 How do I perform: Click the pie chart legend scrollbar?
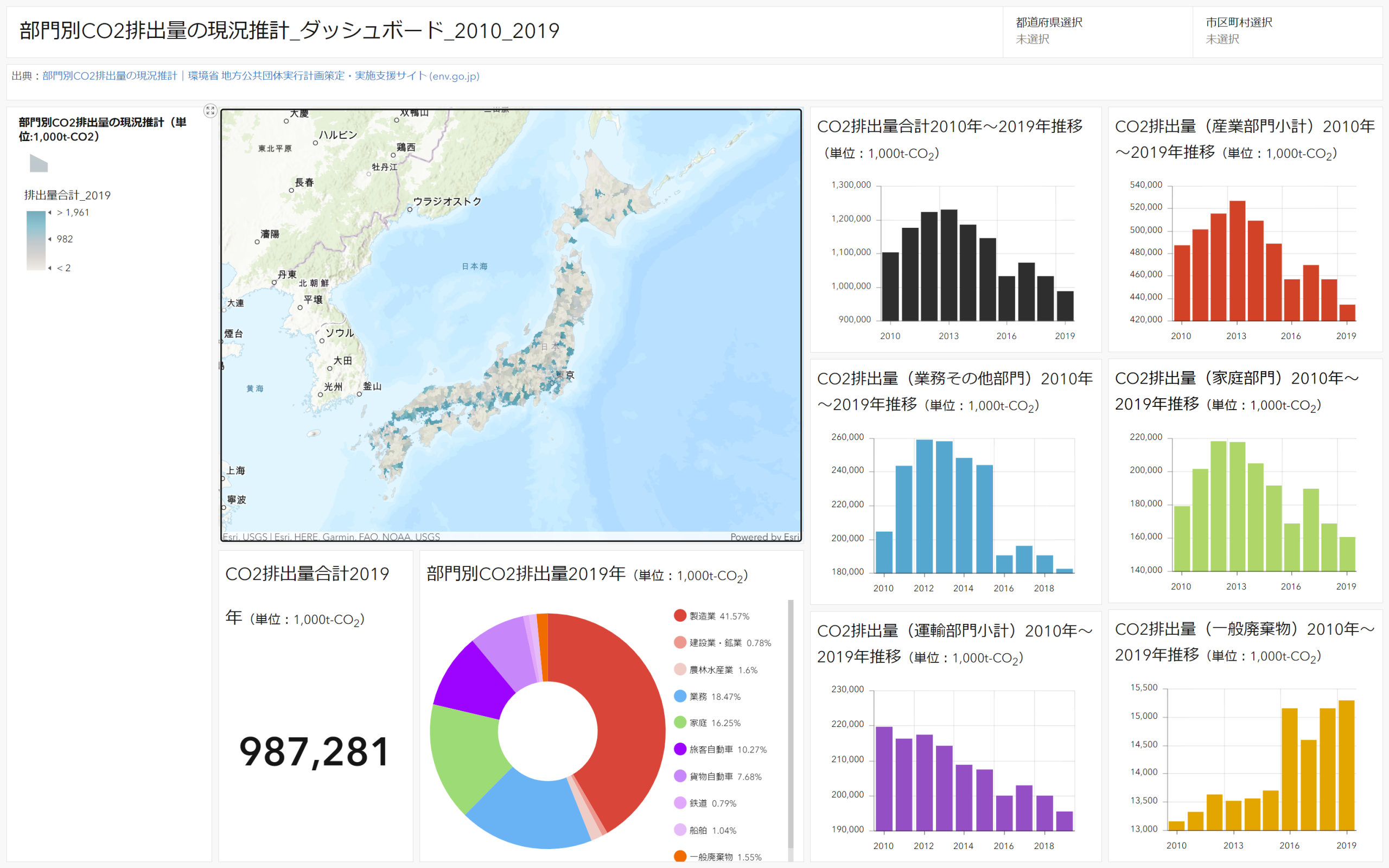791,723
